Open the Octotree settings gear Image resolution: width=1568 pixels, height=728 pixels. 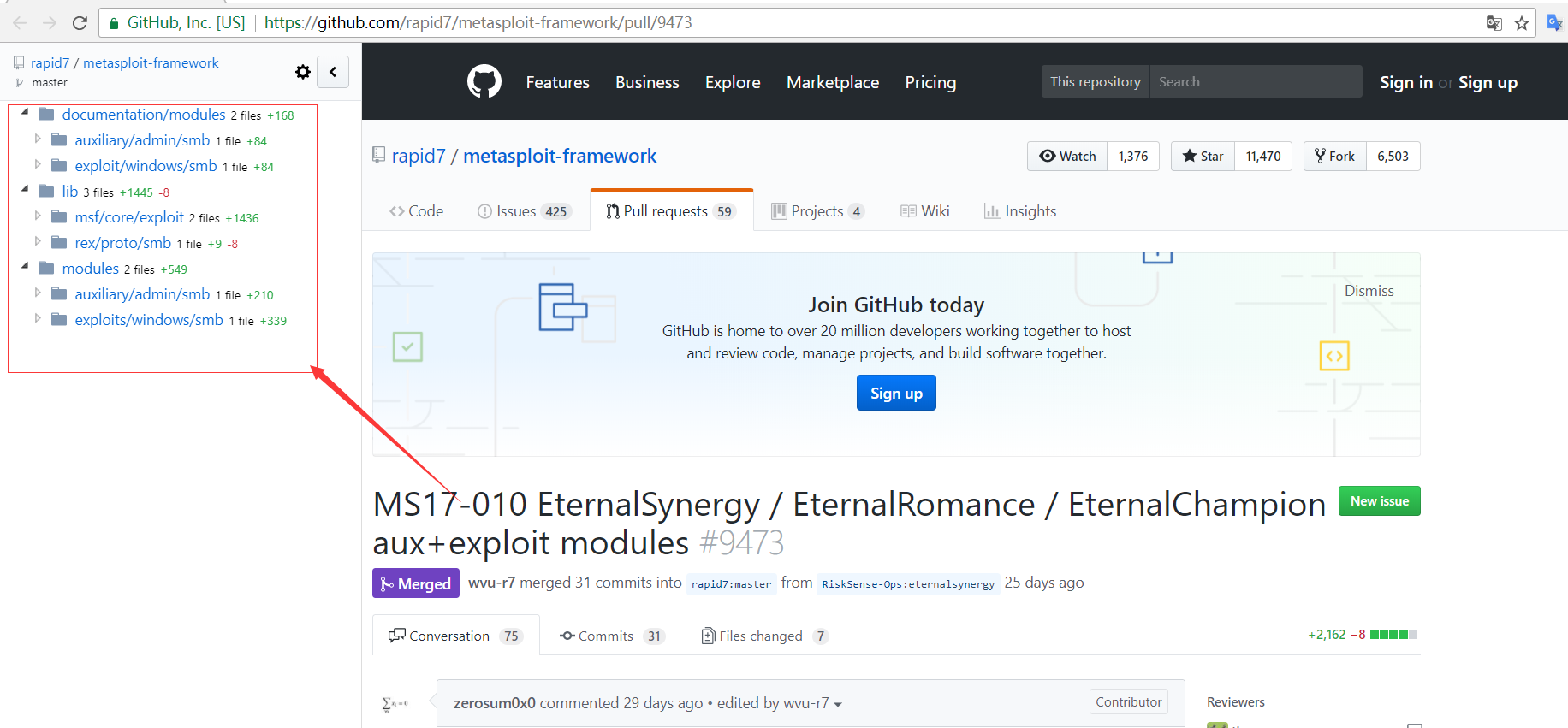pyautogui.click(x=303, y=72)
